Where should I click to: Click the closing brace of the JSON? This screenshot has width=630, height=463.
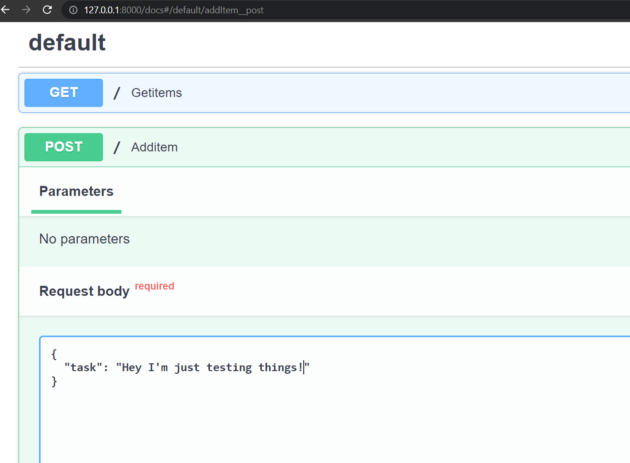pos(54,381)
